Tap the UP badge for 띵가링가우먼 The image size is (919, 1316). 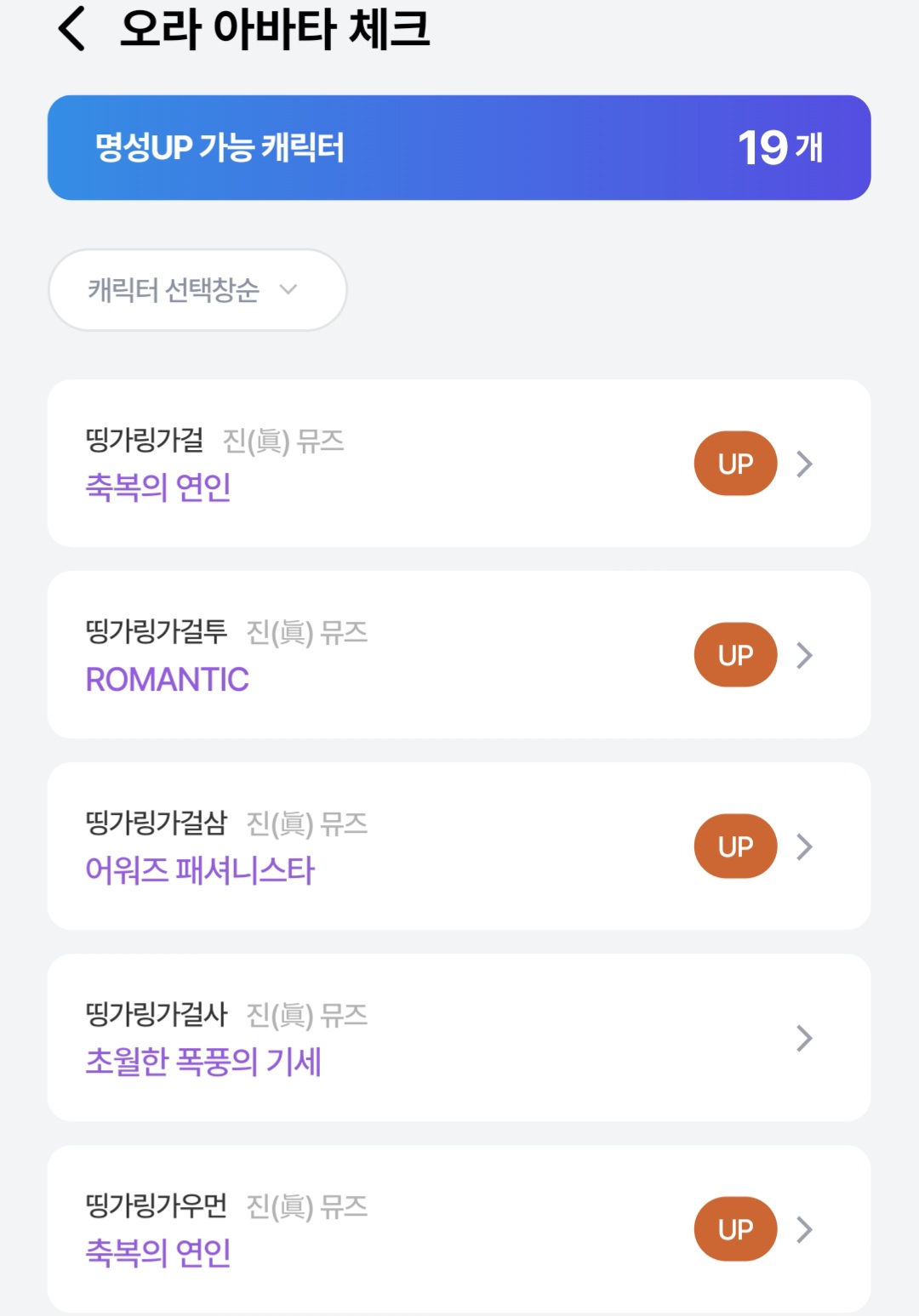735,1229
